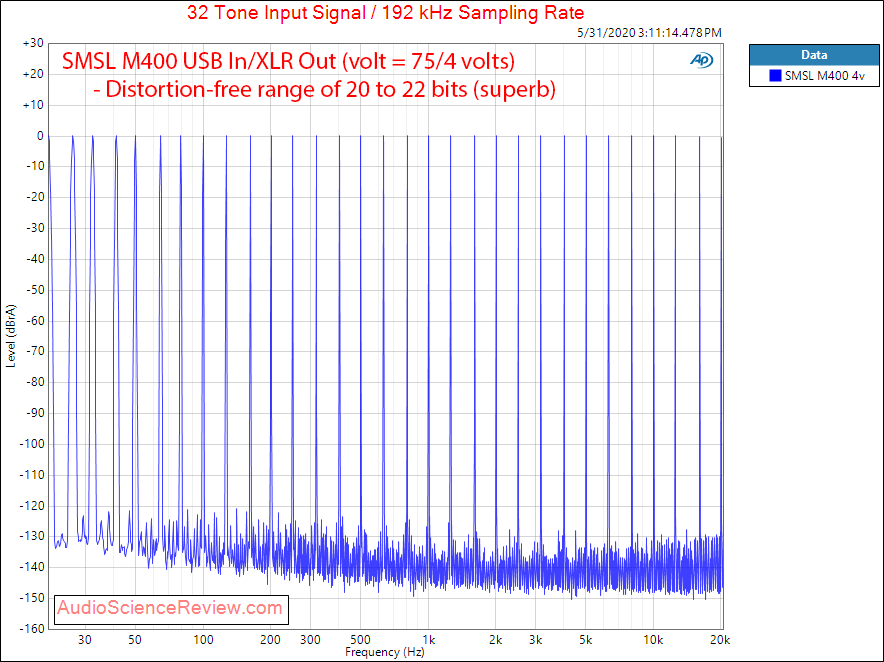Click the "-140" level axis tick label
Viewport: 884px width, 662px height.
pyautogui.click(x=32, y=567)
